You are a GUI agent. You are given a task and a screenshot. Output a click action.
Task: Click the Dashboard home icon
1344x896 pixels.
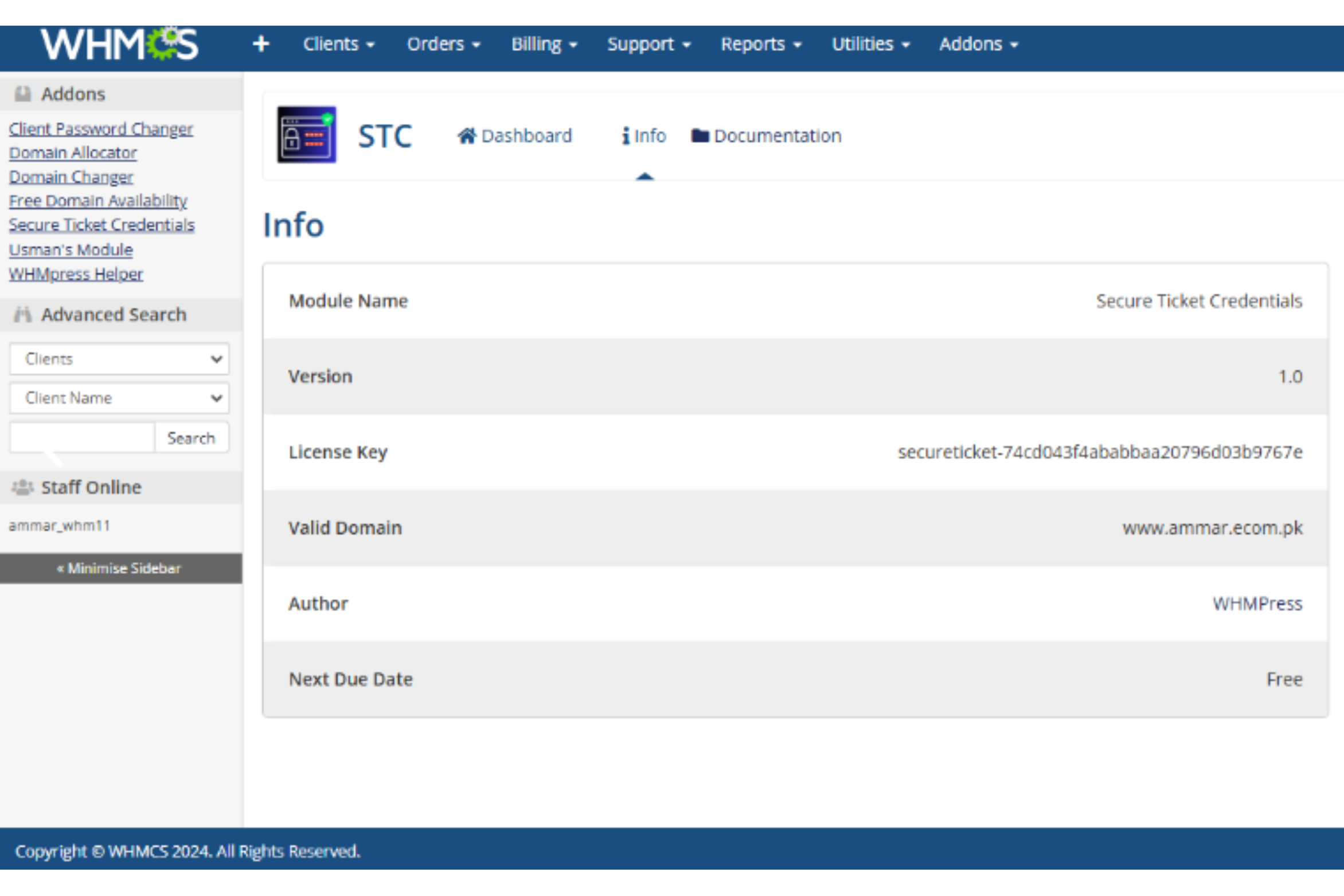467,136
